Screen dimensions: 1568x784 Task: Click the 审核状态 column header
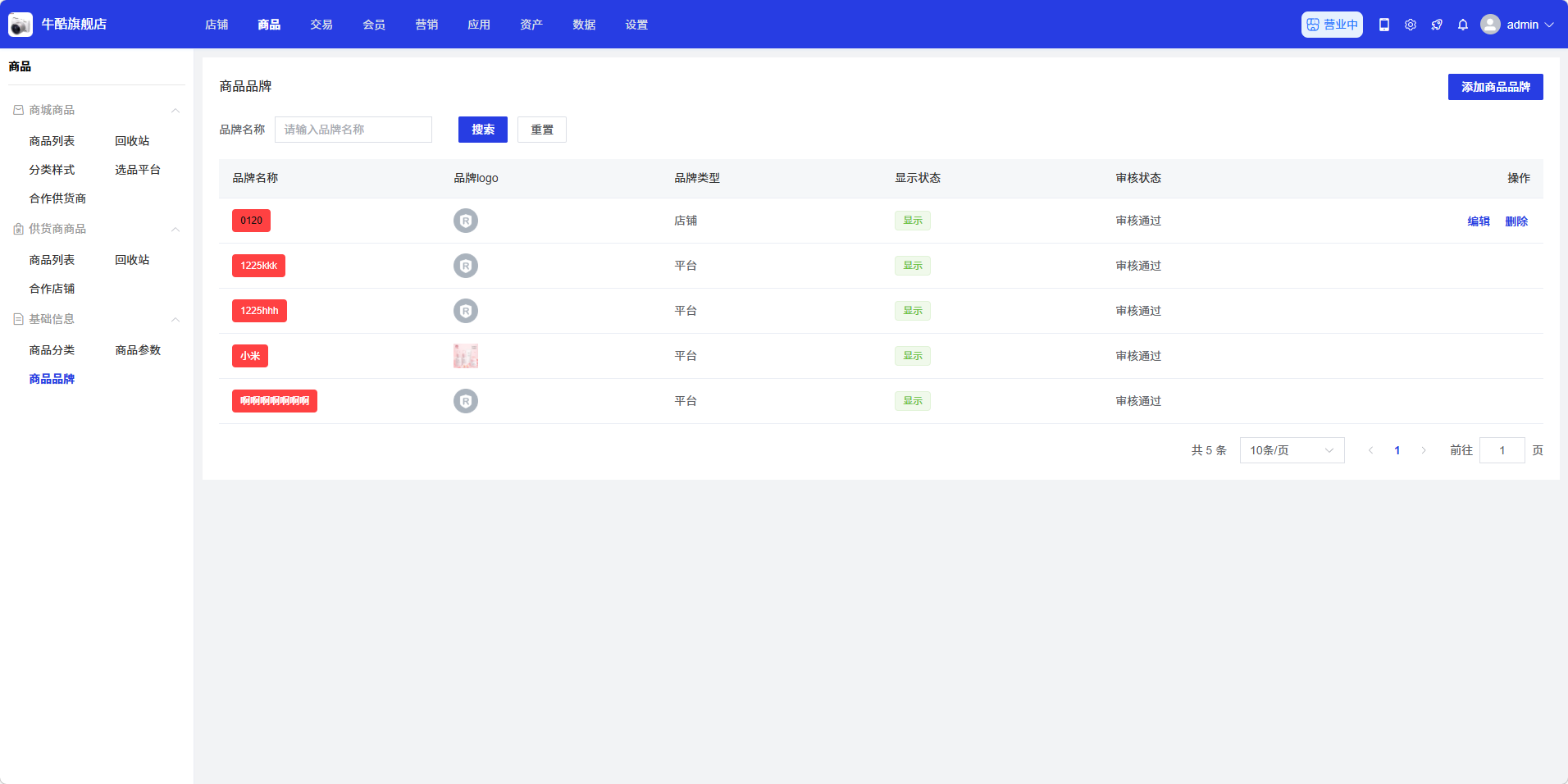[x=1138, y=178]
